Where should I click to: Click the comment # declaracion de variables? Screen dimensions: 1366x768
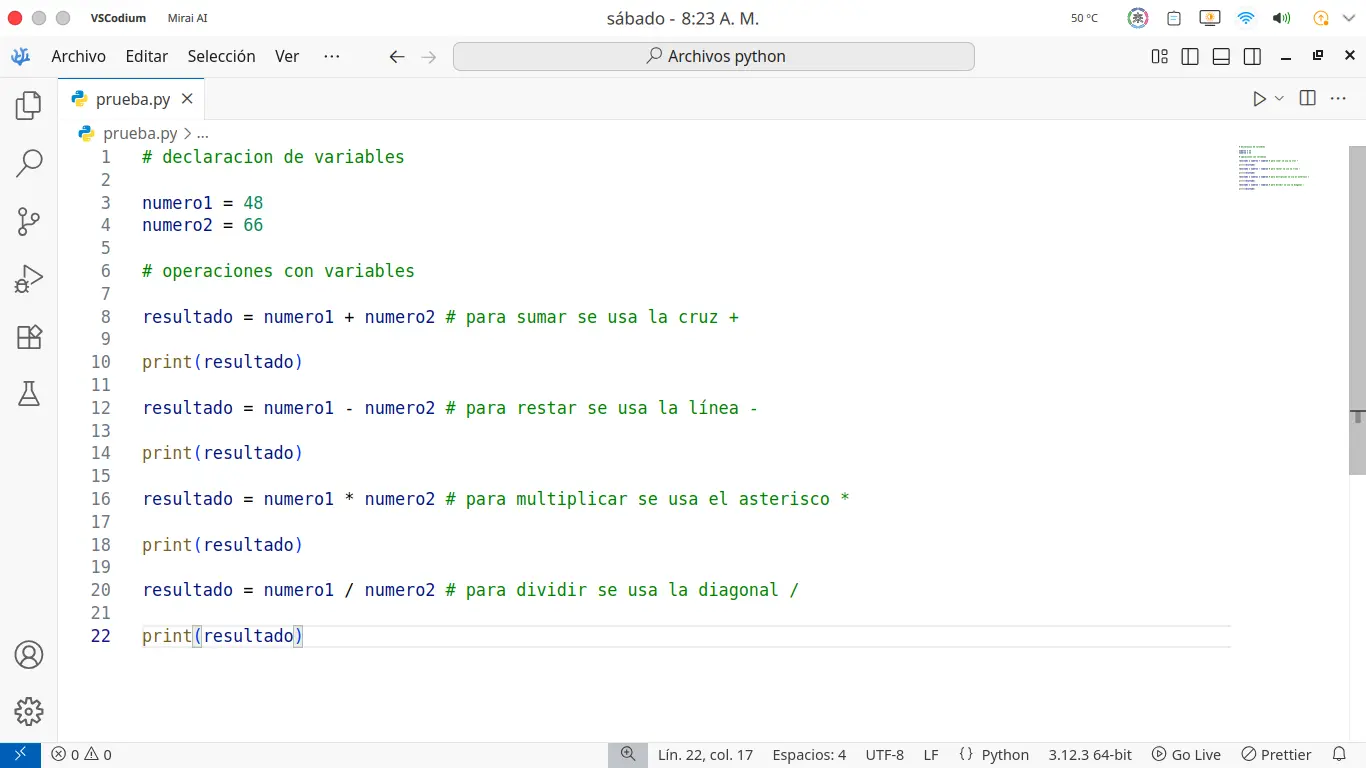pyautogui.click(x=273, y=157)
